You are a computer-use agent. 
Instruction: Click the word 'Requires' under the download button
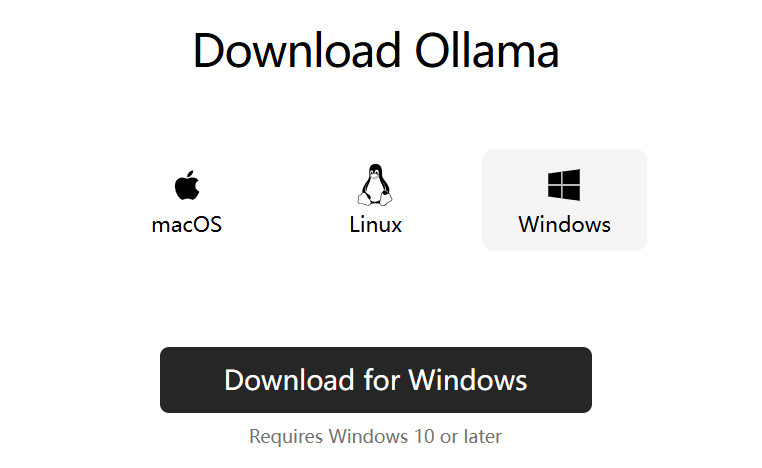pos(286,436)
